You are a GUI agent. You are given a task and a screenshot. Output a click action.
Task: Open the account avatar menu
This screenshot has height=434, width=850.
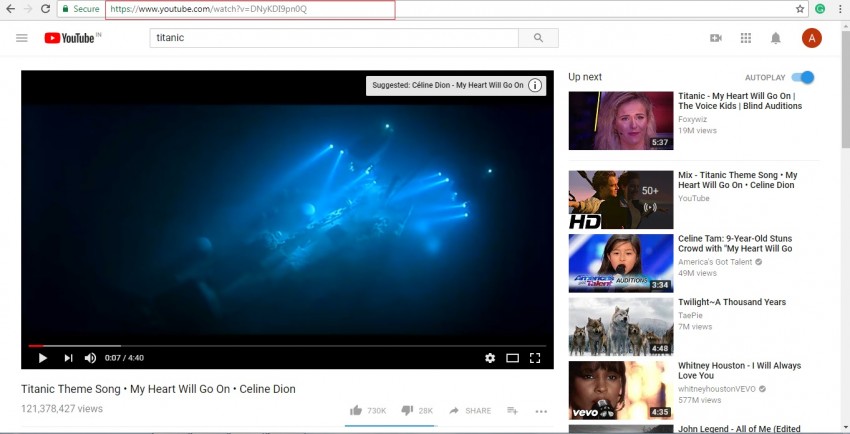[812, 38]
